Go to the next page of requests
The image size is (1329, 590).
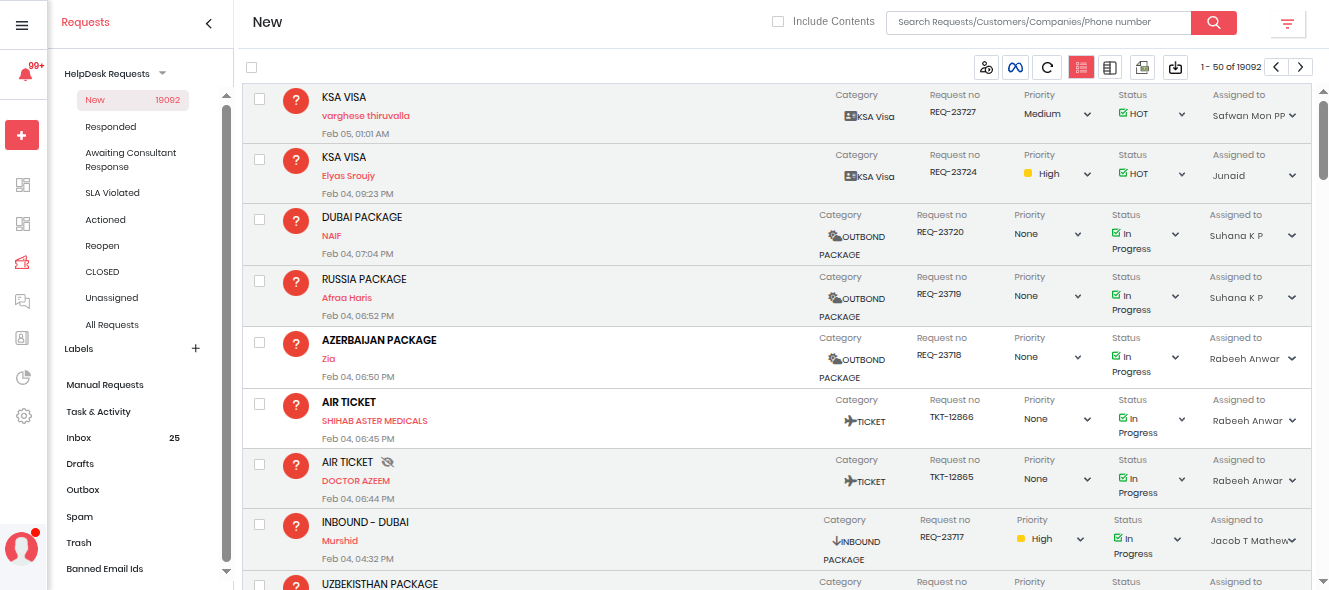(1300, 67)
